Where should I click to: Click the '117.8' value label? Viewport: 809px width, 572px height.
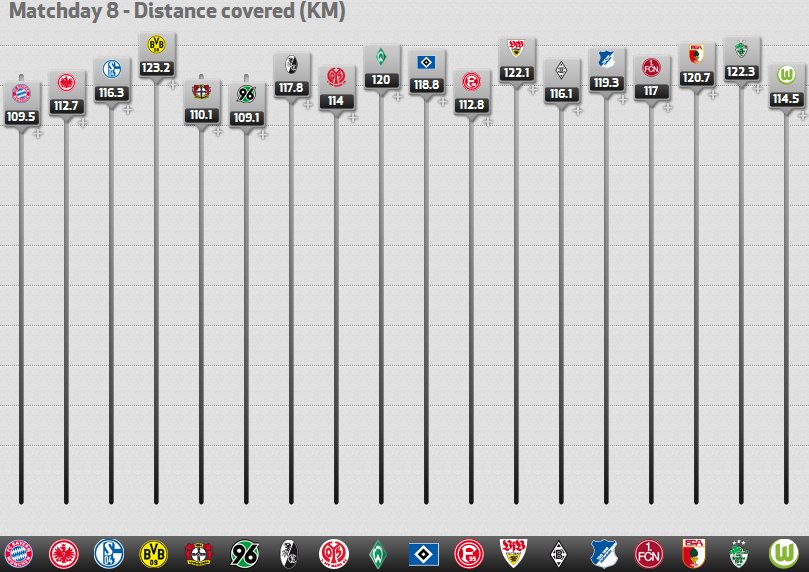pyautogui.click(x=291, y=88)
